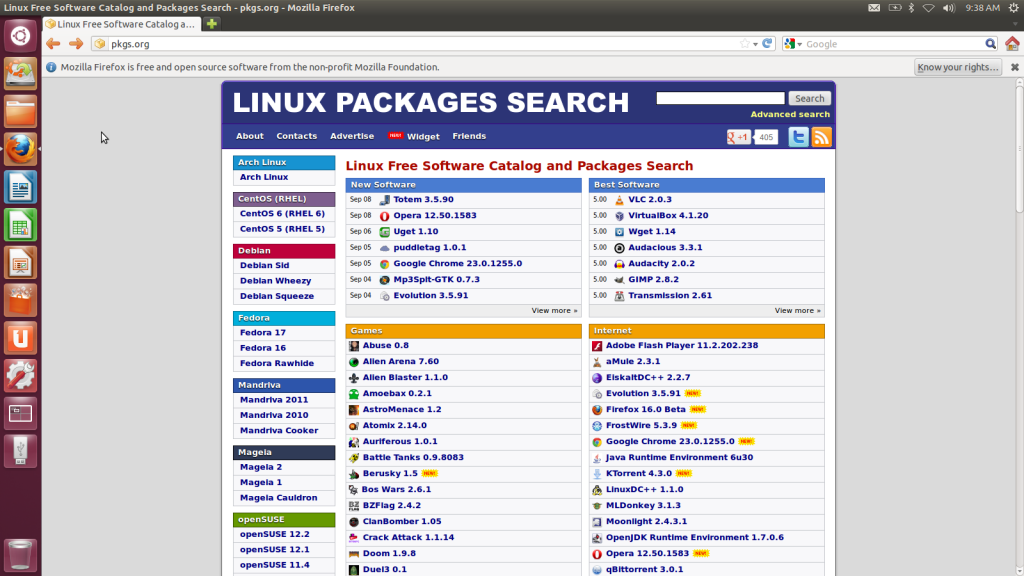Open Files manager in launcher
Screen dimensions: 1024x576
(x=20, y=112)
